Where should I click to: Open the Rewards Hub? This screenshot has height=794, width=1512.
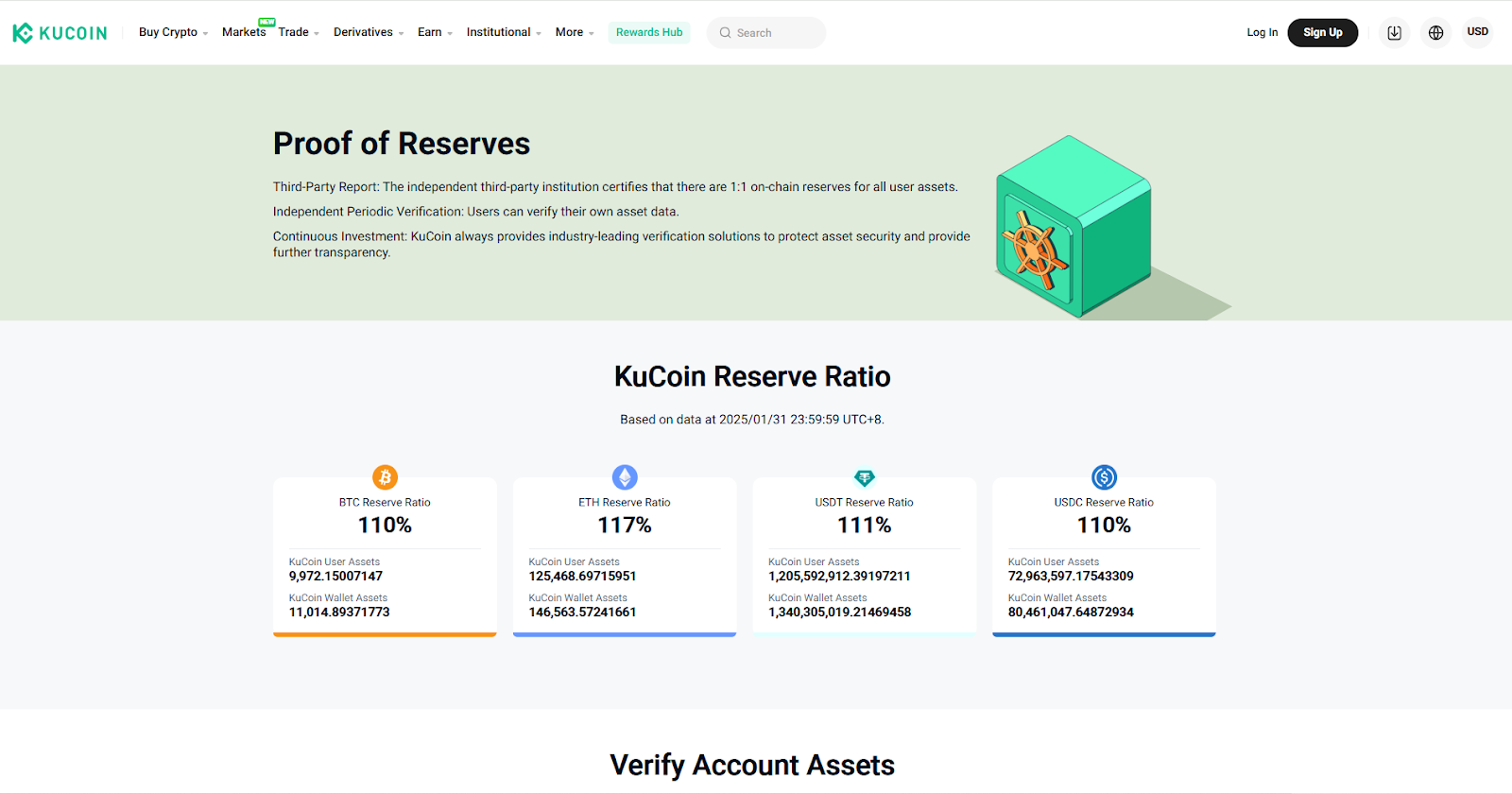pyautogui.click(x=649, y=32)
